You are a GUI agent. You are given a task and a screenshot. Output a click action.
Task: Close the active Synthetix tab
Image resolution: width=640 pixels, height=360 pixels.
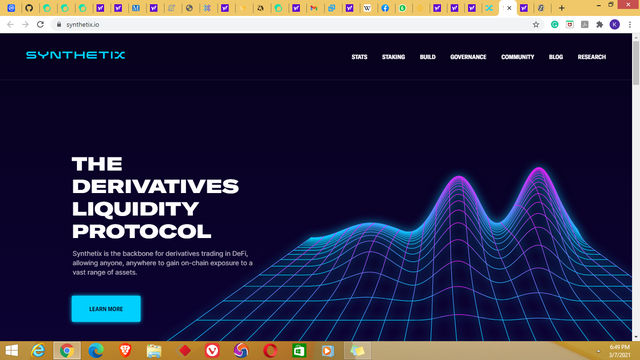509,8
